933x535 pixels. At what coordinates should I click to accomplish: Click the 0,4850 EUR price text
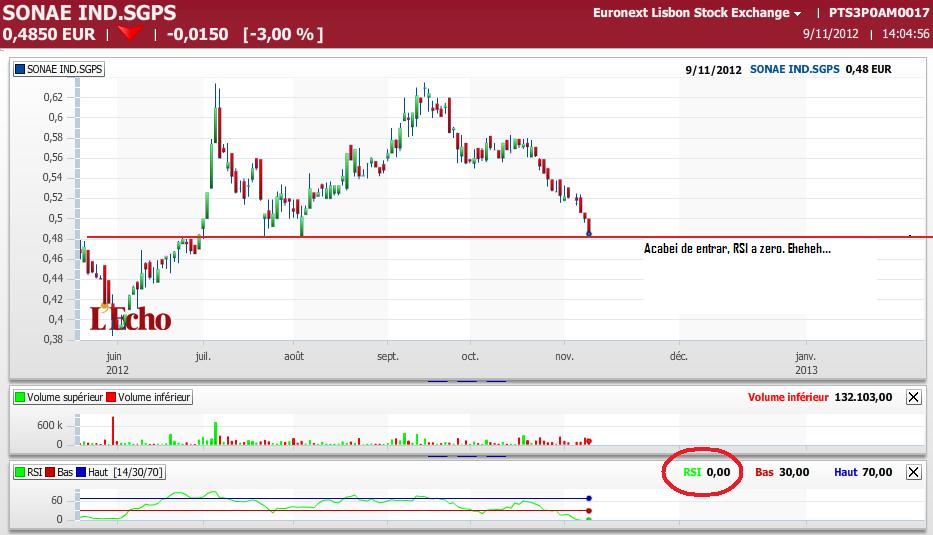tap(49, 35)
